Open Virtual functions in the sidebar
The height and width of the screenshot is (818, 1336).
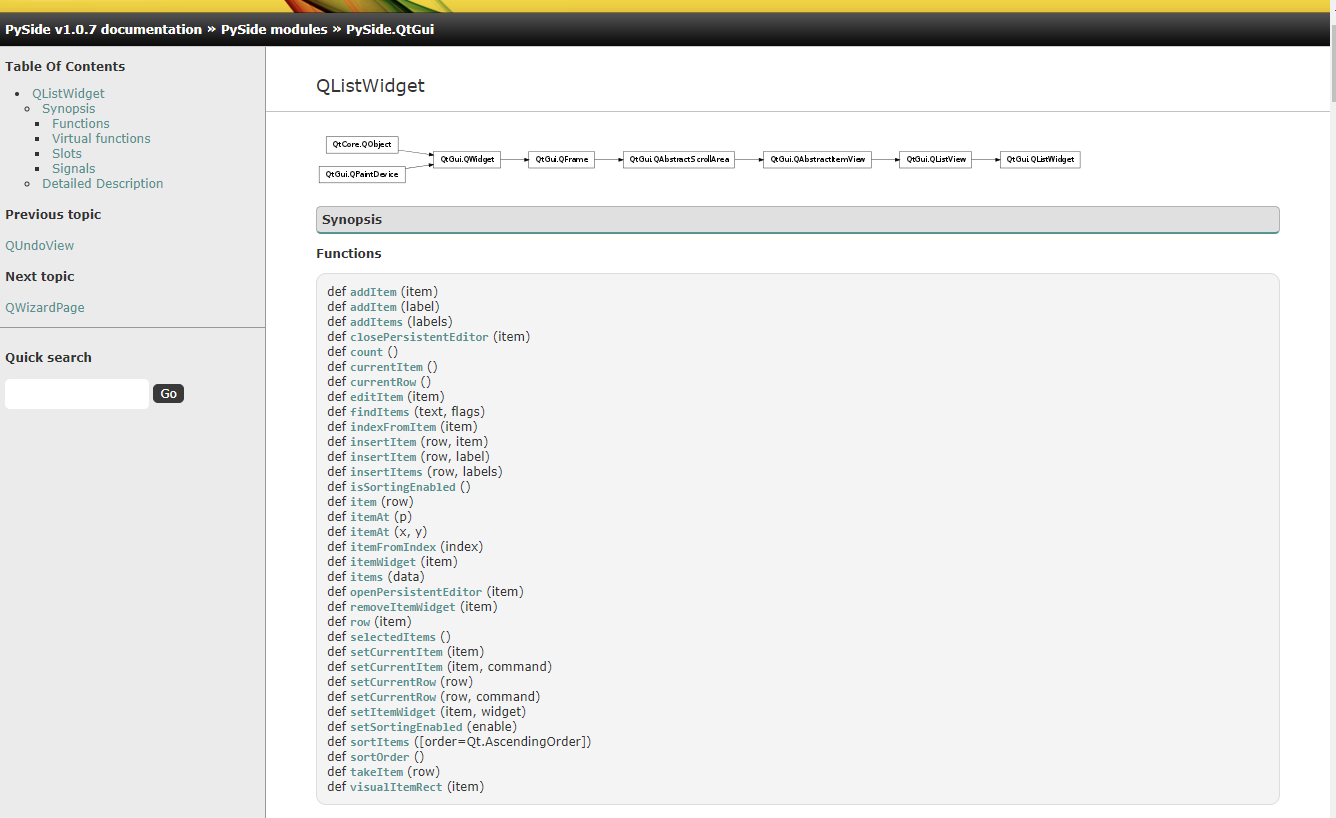click(101, 138)
